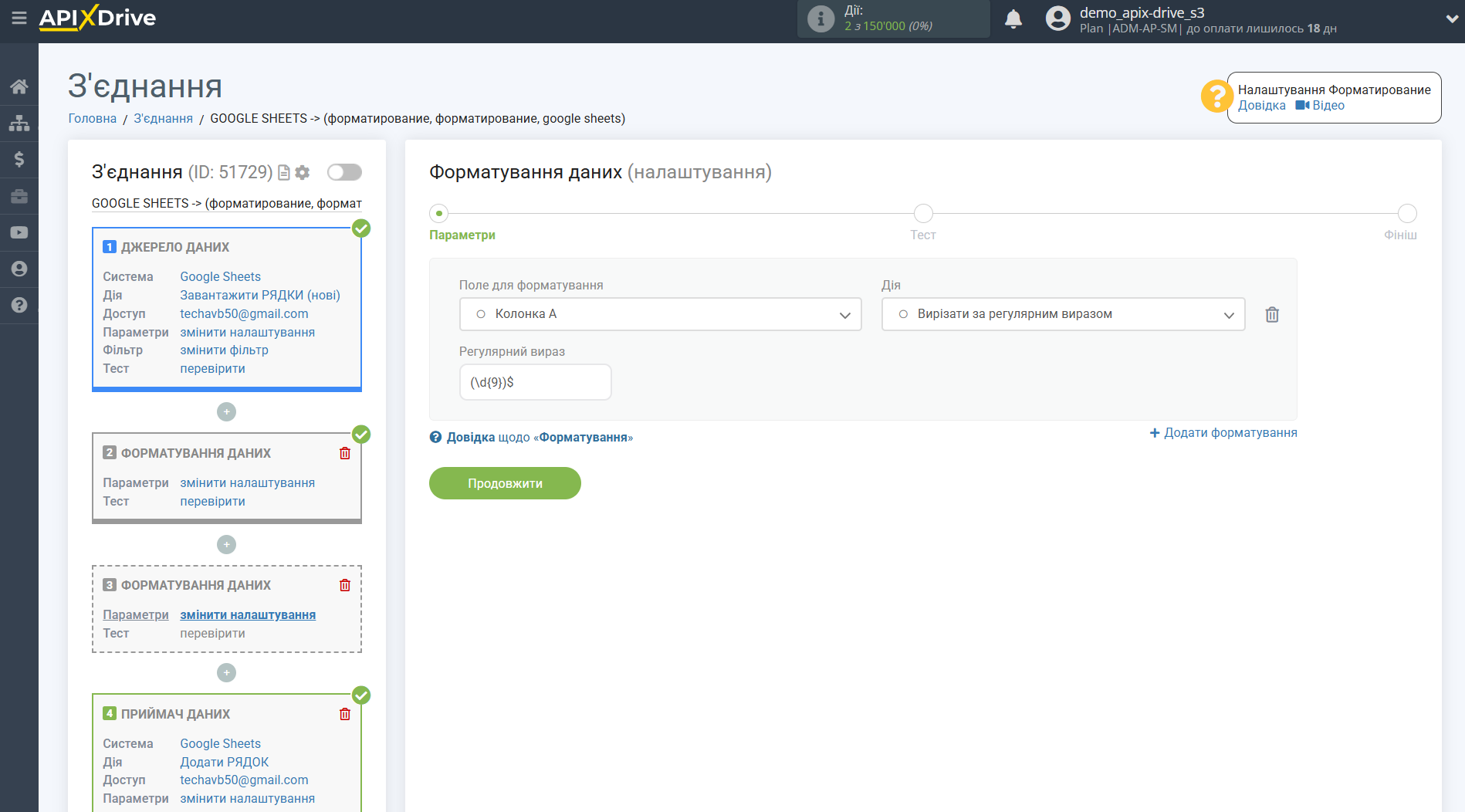Open the hamburger menu icon

[x=19, y=18]
